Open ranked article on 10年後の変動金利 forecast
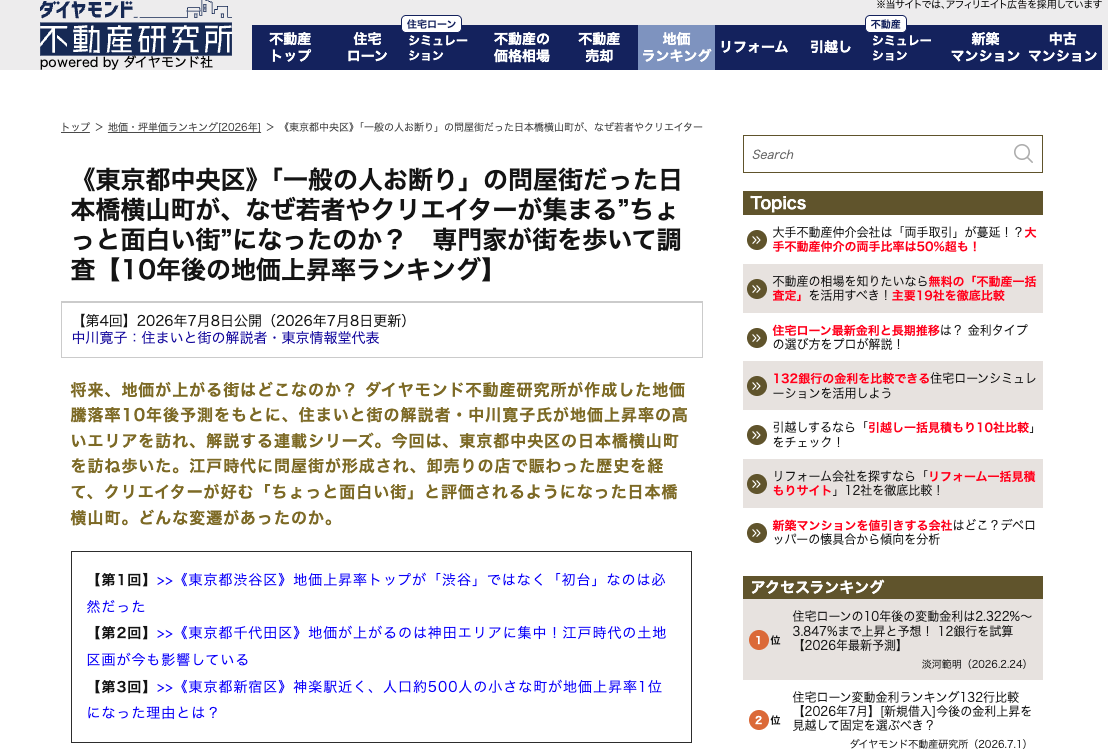The width and height of the screenshot is (1108, 756). 912,630
